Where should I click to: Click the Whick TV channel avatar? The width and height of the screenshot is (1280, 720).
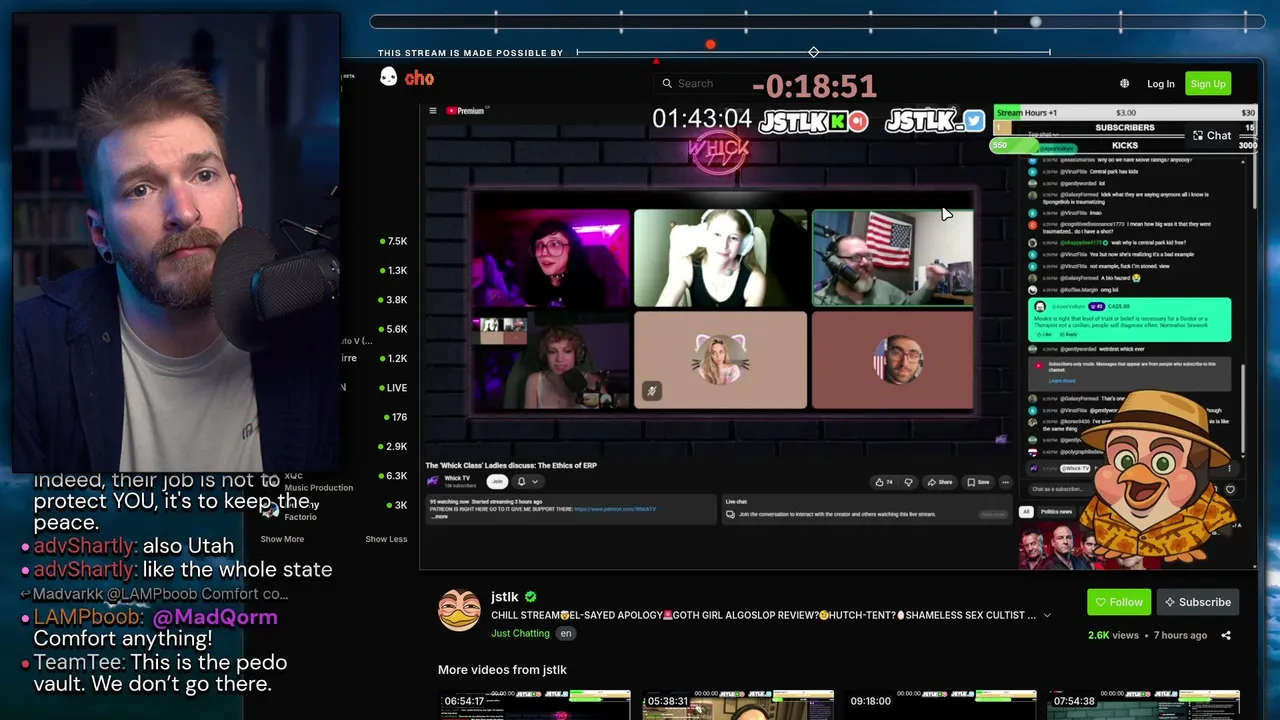click(x=433, y=481)
